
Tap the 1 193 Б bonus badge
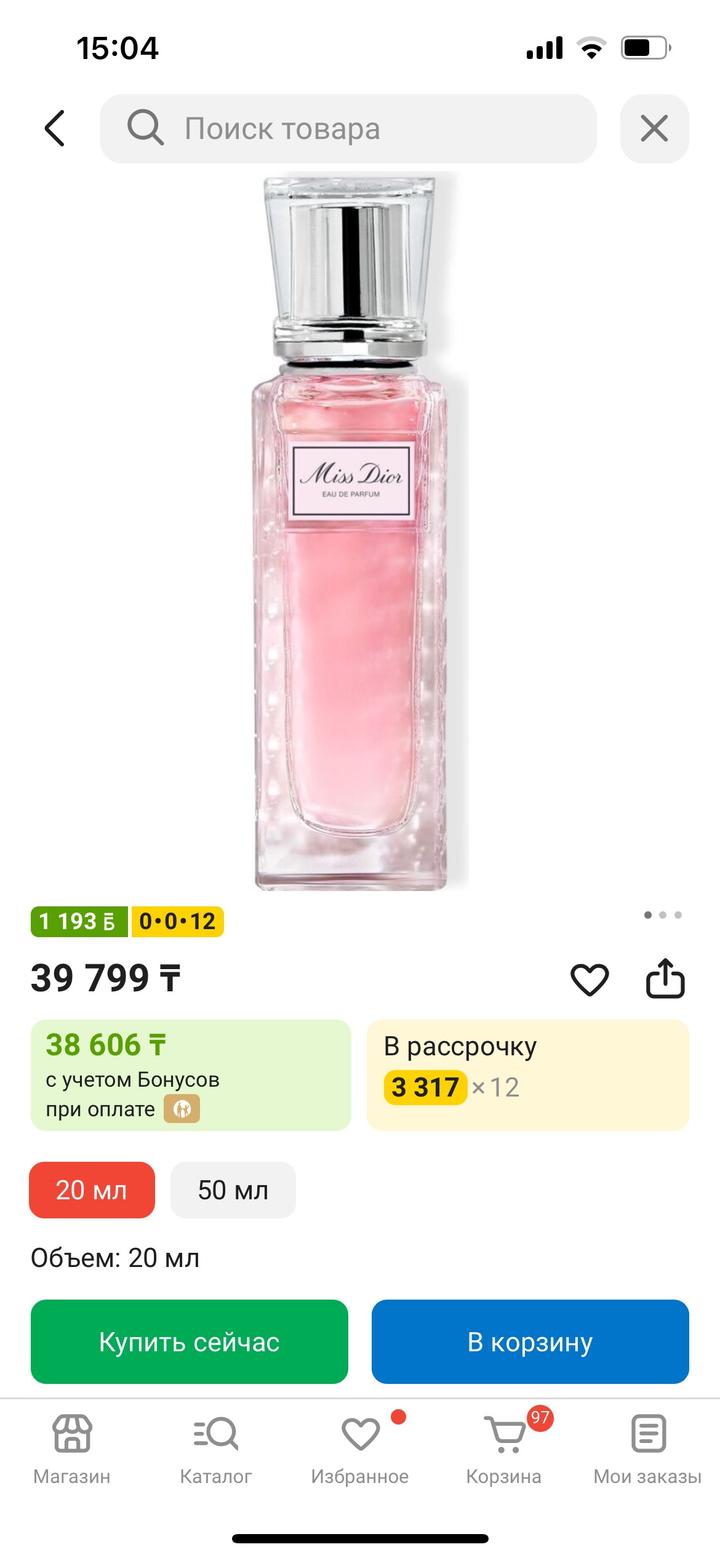point(79,921)
